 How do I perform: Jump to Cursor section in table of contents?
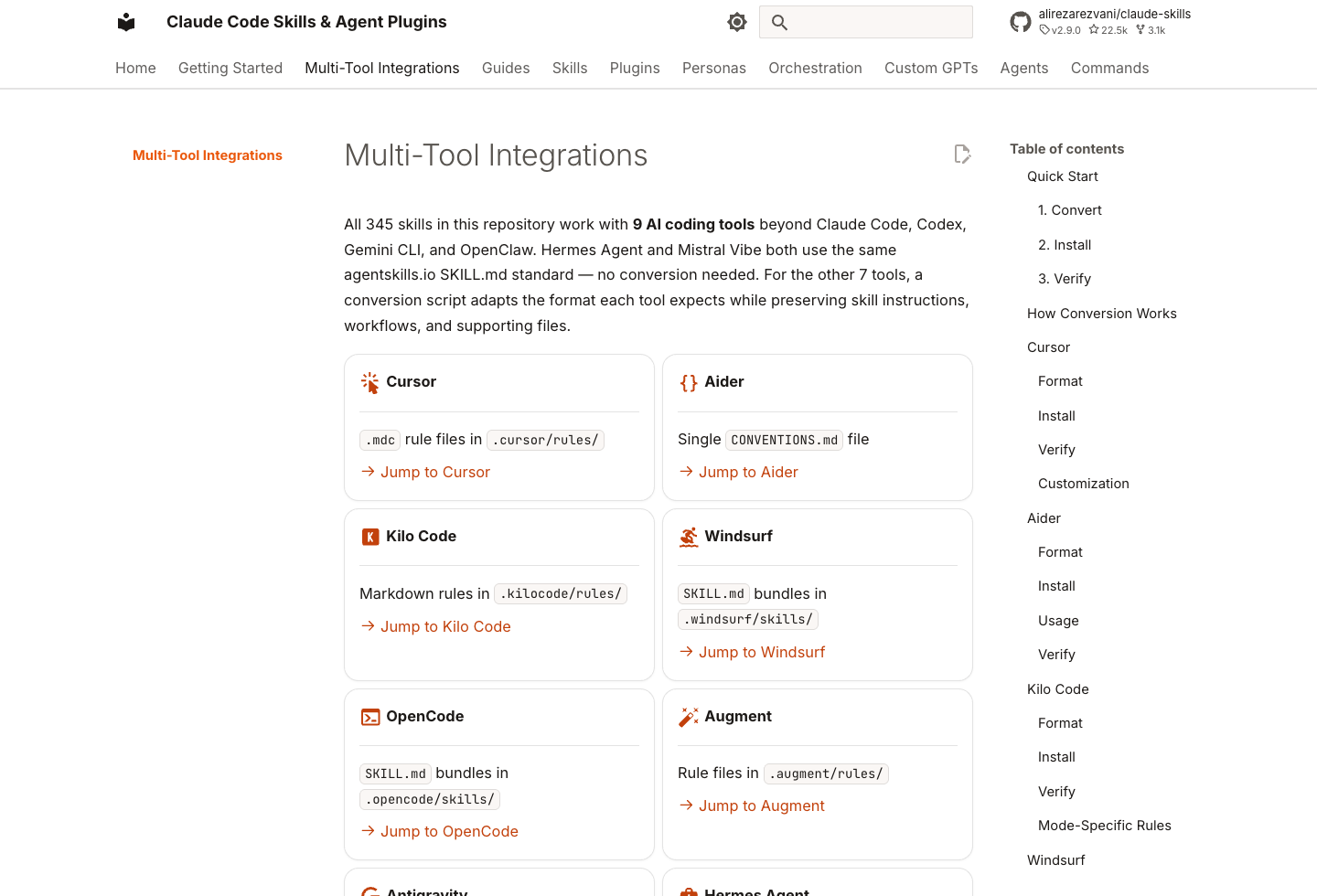tap(1048, 347)
